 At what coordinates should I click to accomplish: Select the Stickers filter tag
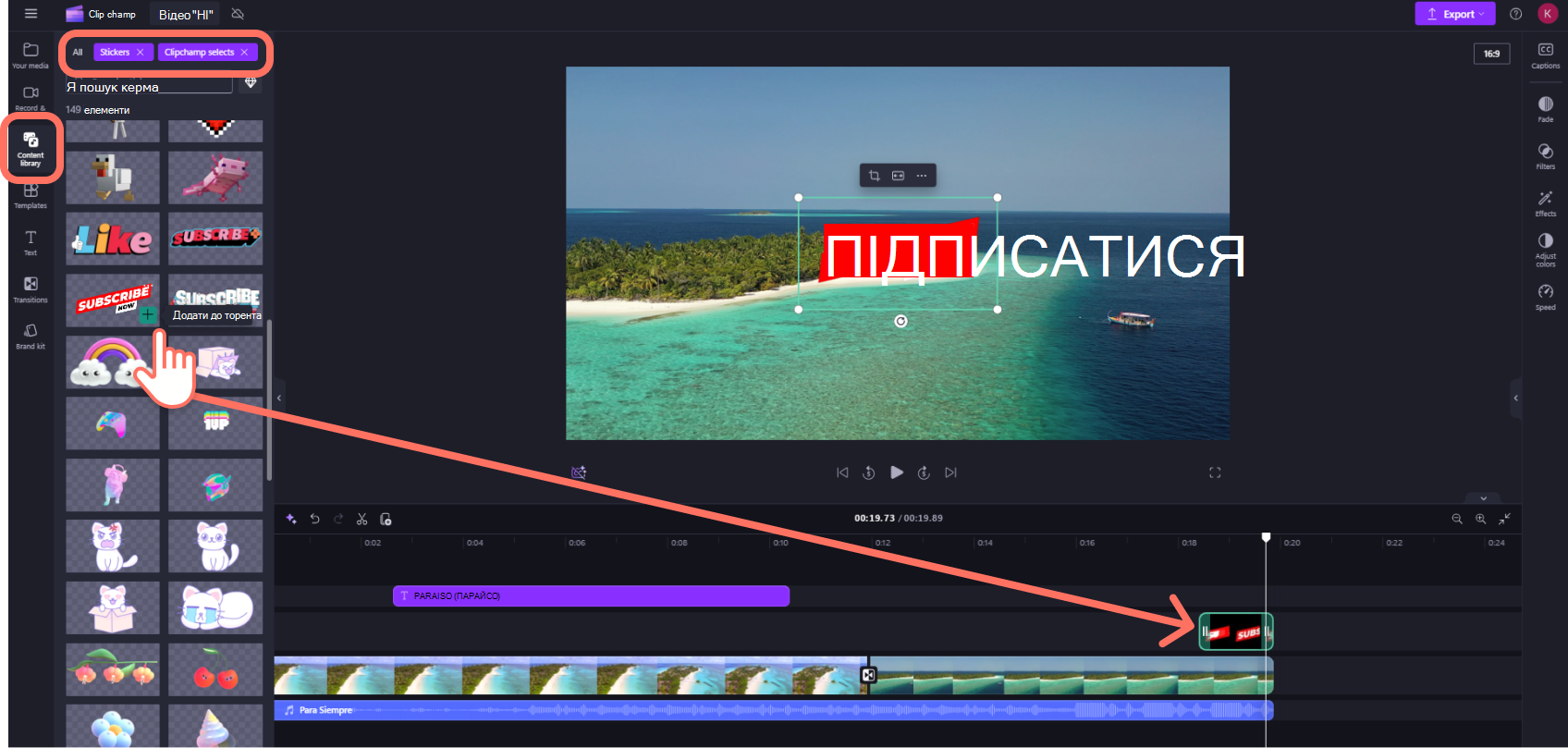[x=115, y=53]
